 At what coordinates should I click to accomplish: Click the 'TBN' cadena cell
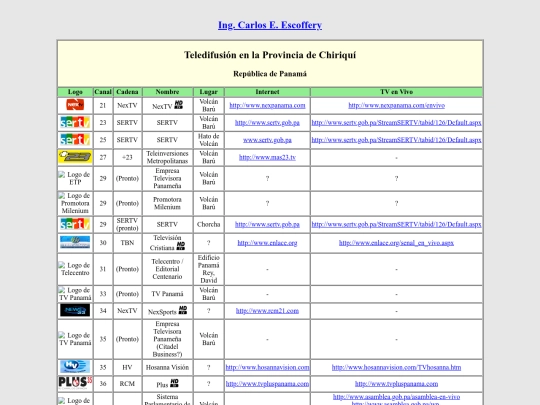(127, 243)
